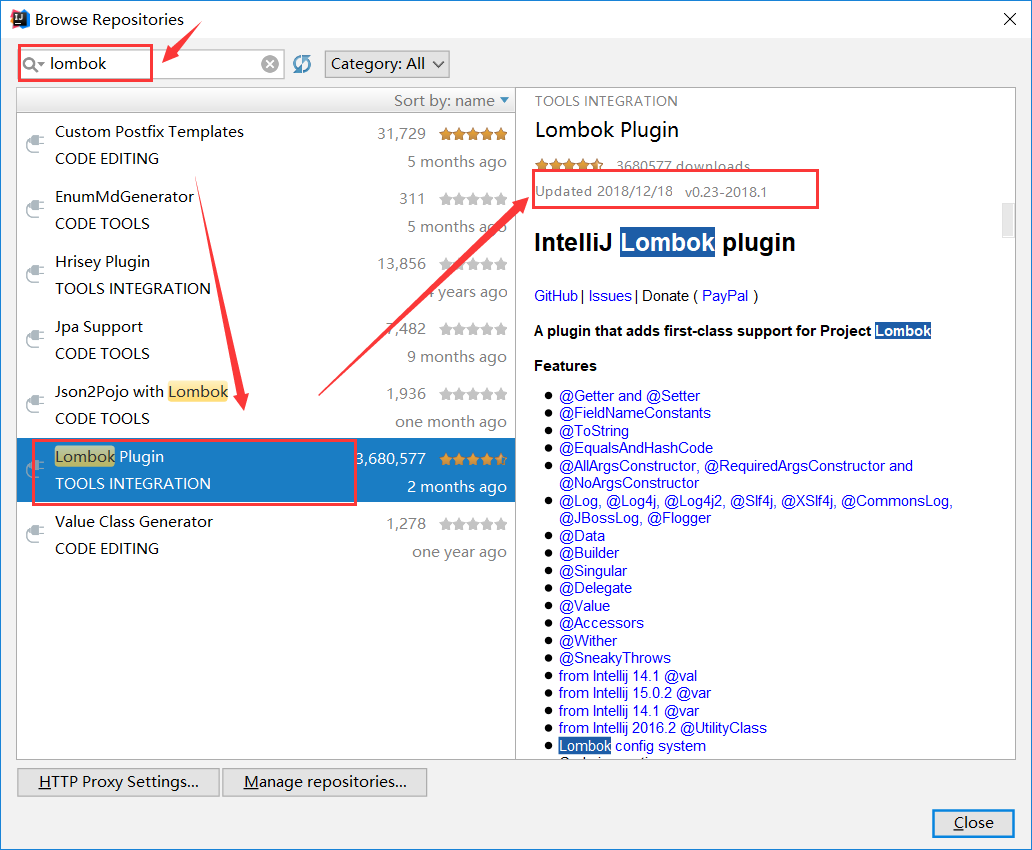1032x850 pixels.
Task: Open the @EqualsAndHashCode link
Action: pos(636,448)
